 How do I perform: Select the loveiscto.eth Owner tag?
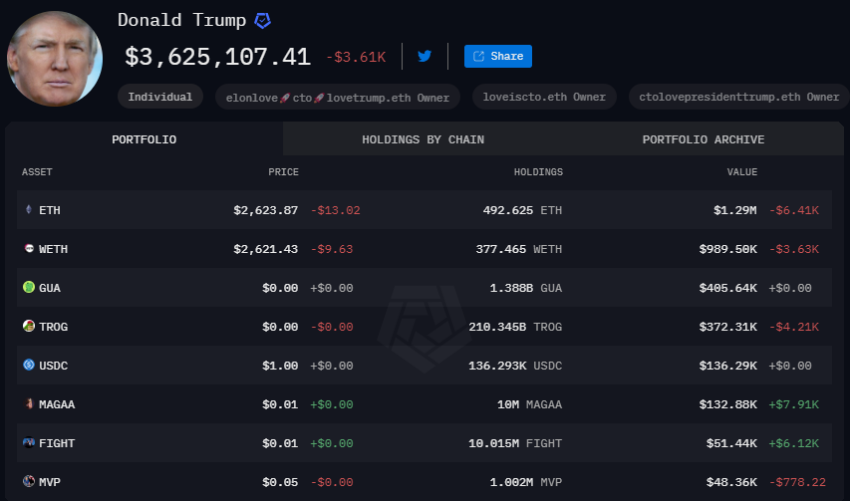544,97
